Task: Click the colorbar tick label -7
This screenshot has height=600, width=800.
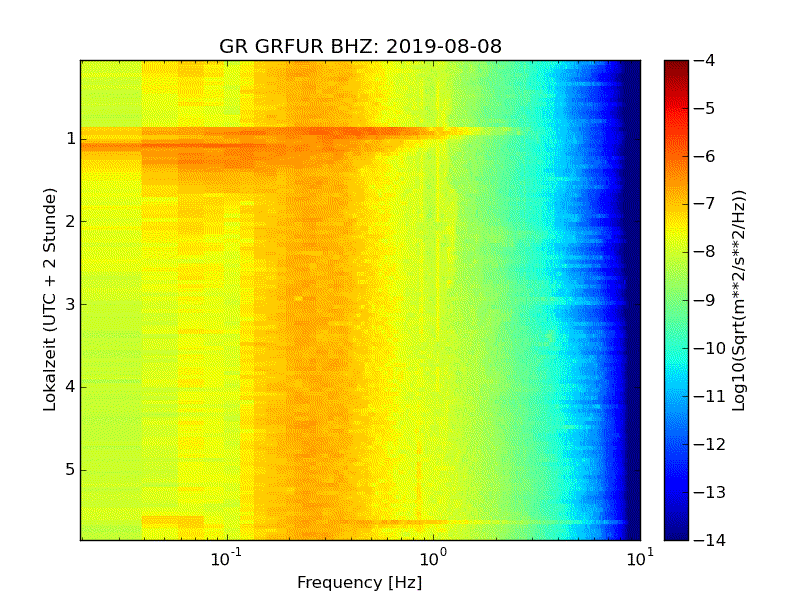Action: [x=704, y=204]
